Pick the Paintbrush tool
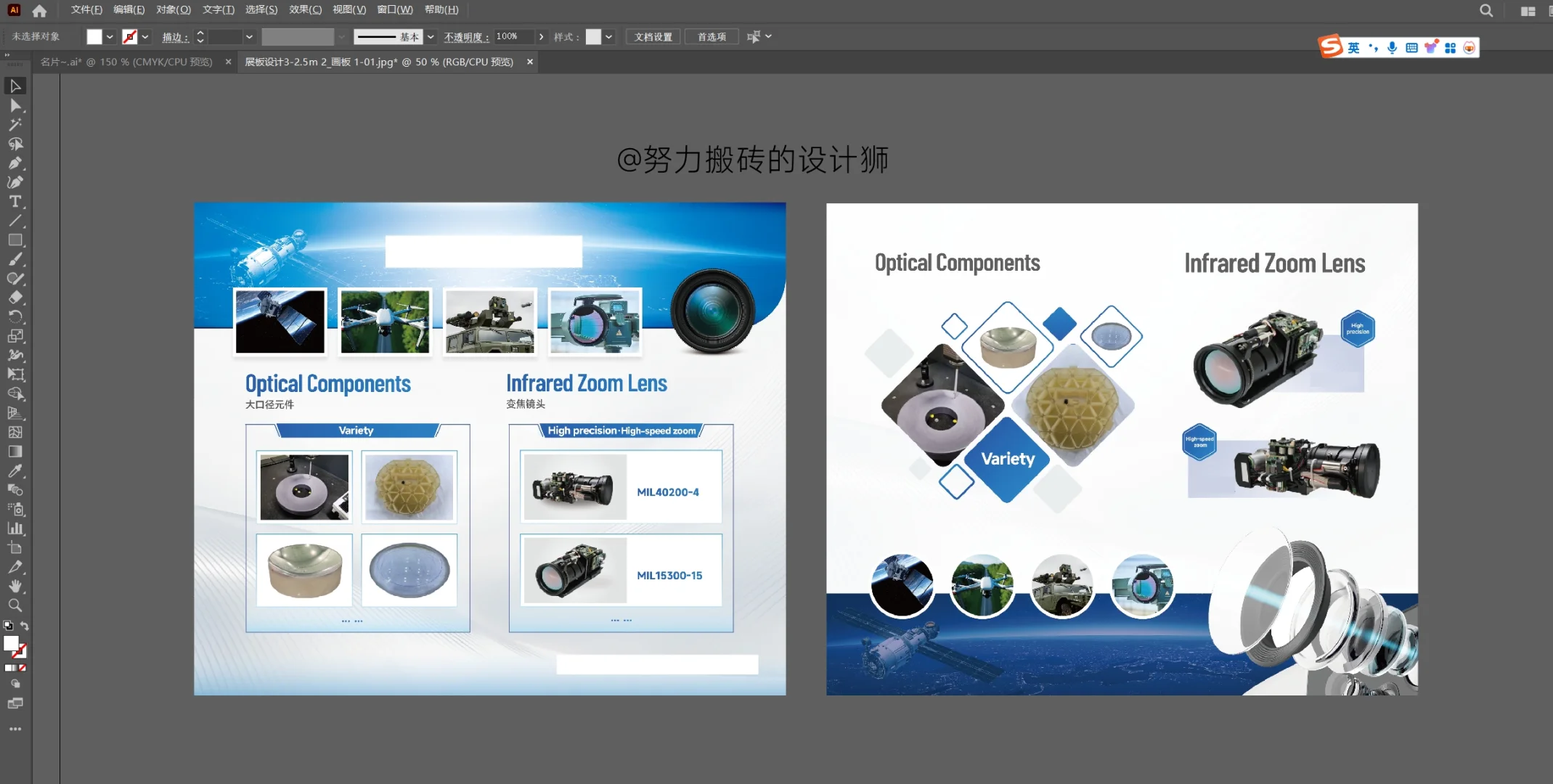Screen dimensions: 1553x784 15,258
